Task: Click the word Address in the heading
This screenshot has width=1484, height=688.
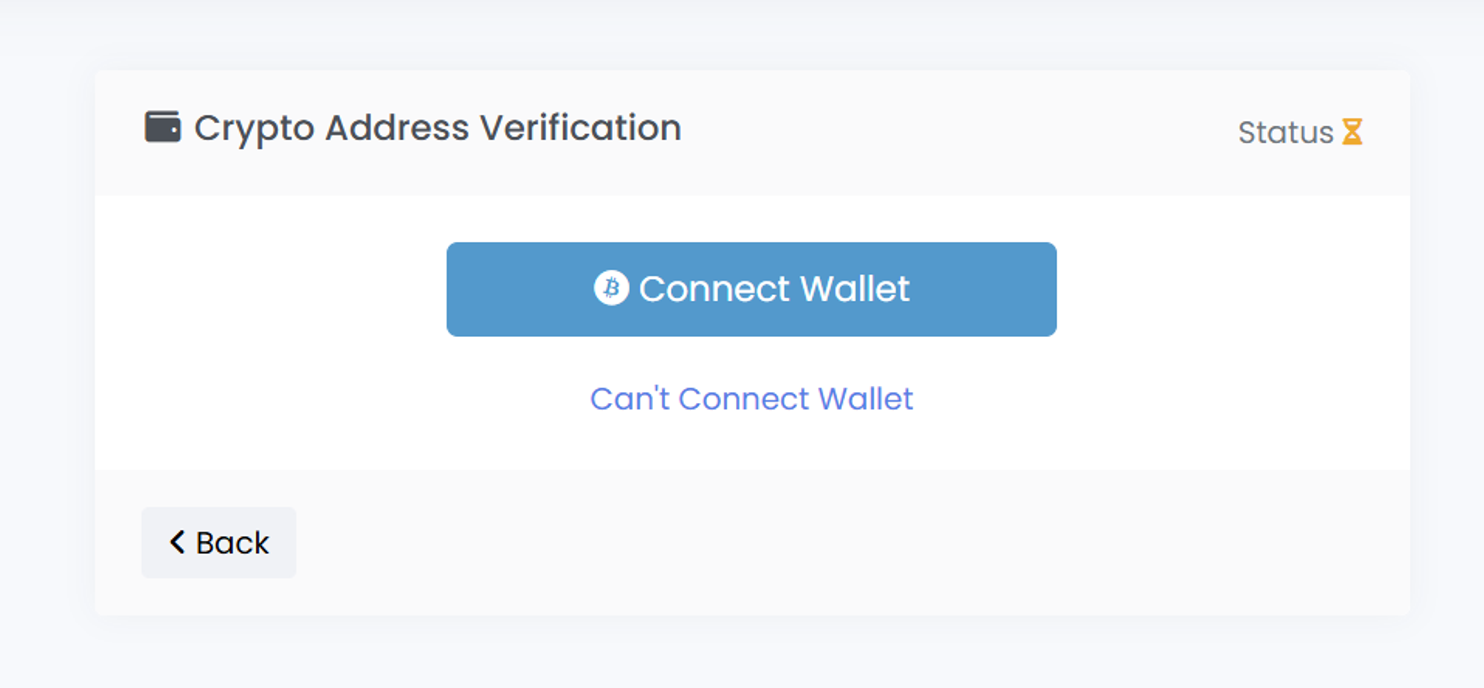Action: pos(397,128)
